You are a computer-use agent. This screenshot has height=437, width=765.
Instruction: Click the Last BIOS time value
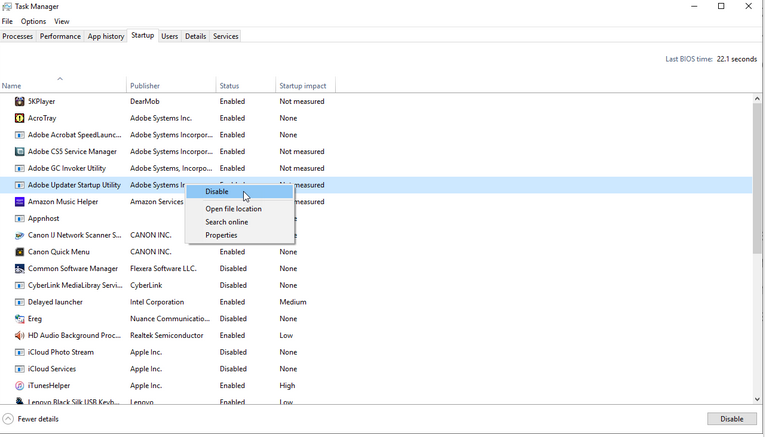point(737,59)
